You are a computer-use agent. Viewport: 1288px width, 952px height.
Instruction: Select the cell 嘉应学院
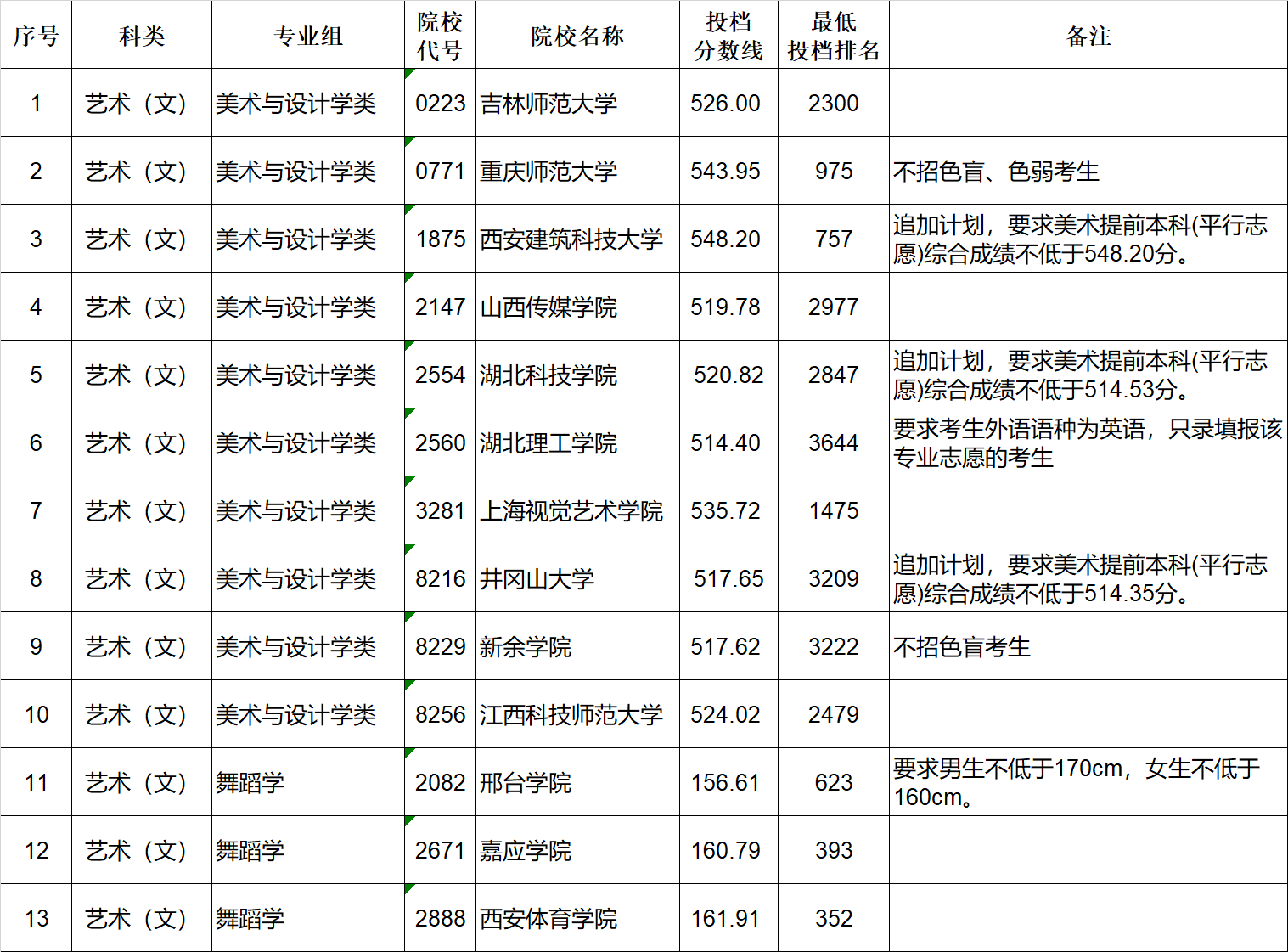577,850
